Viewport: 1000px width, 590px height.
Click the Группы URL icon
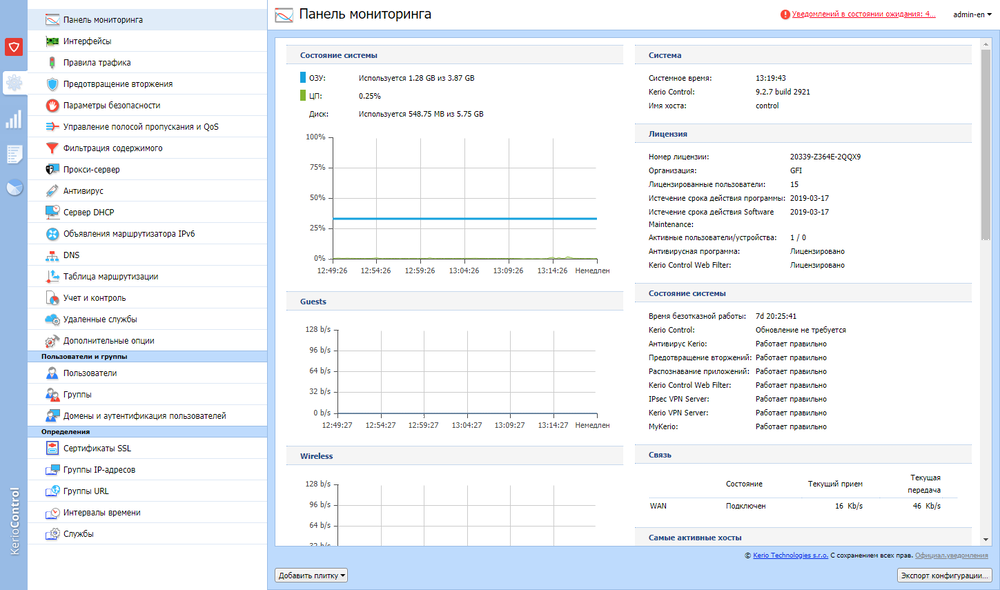click(x=52, y=491)
